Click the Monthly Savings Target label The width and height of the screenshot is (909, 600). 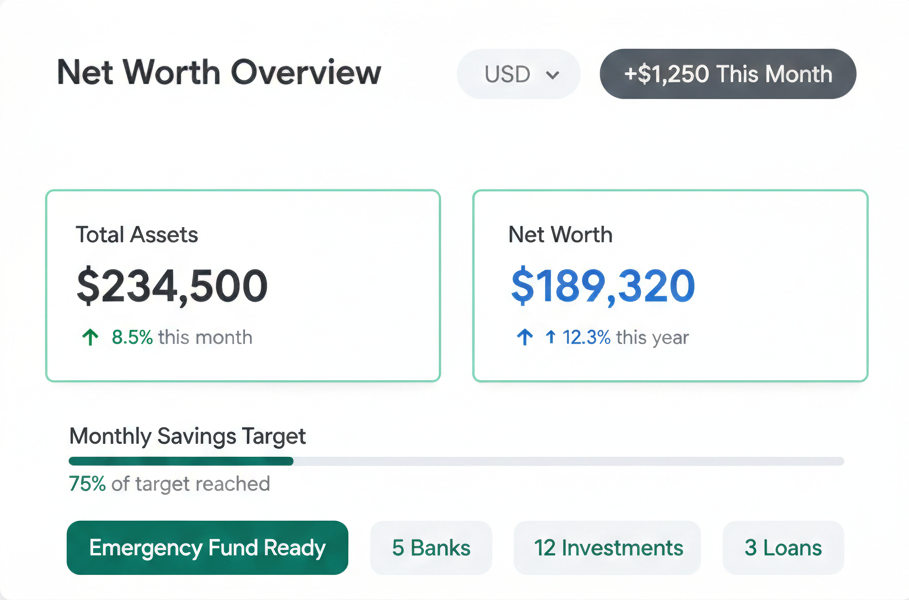click(187, 436)
